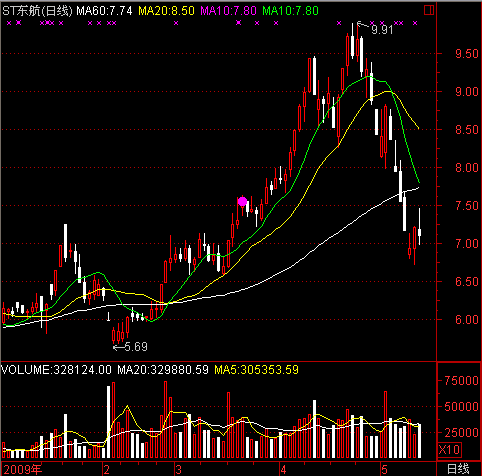Screen dimensions: 482x476
Task: Click the yellow MA20:8.50 indicator label
Action: (x=166, y=11)
